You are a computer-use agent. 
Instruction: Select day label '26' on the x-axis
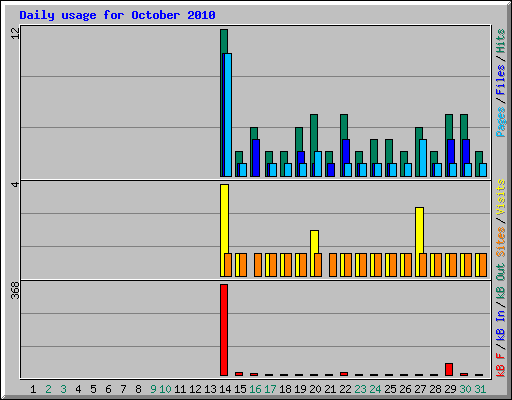coord(405,389)
